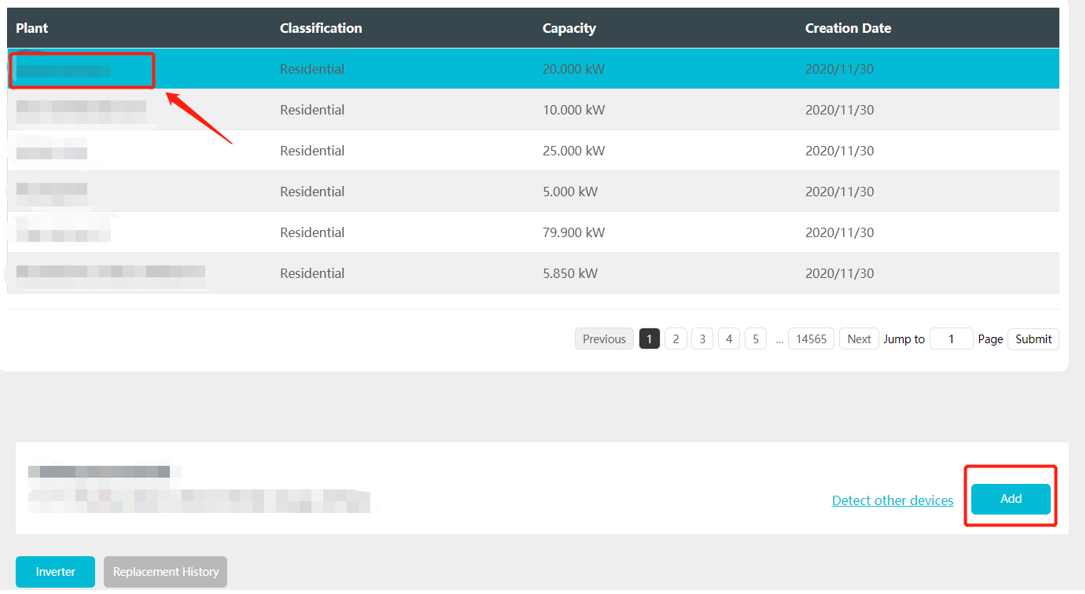Image resolution: width=1085 pixels, height=594 pixels.
Task: Click the Add button
Action: pos(1010,499)
